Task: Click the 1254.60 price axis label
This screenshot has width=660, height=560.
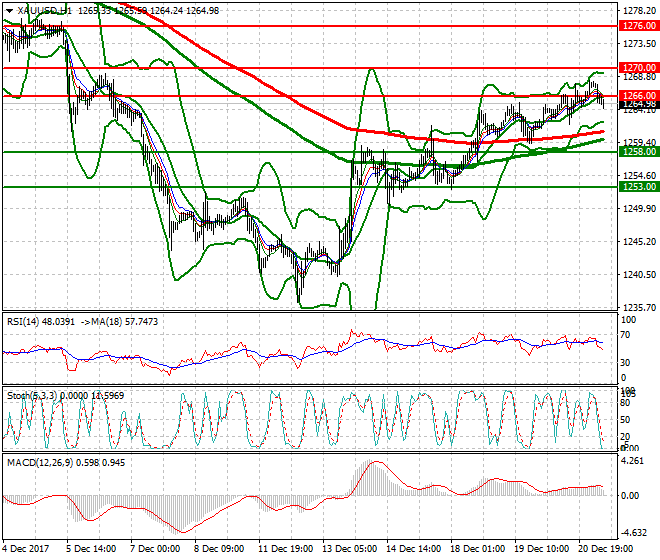Action: tap(639, 175)
